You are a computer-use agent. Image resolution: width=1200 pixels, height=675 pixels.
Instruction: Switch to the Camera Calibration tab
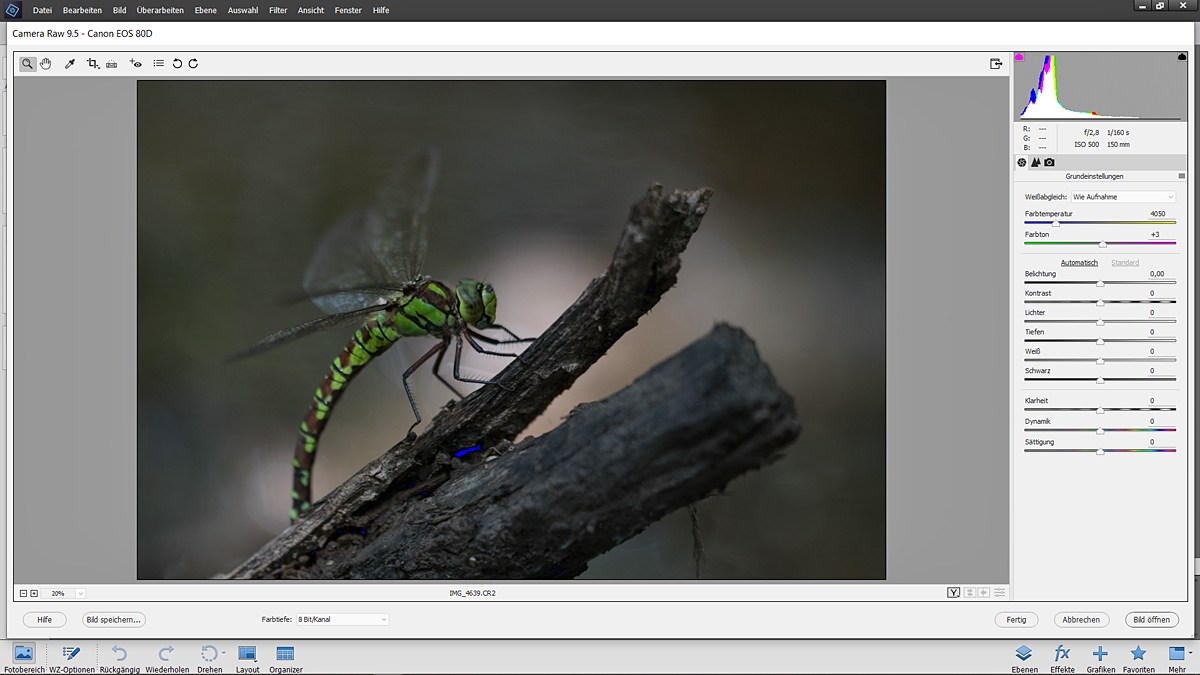pos(1049,162)
